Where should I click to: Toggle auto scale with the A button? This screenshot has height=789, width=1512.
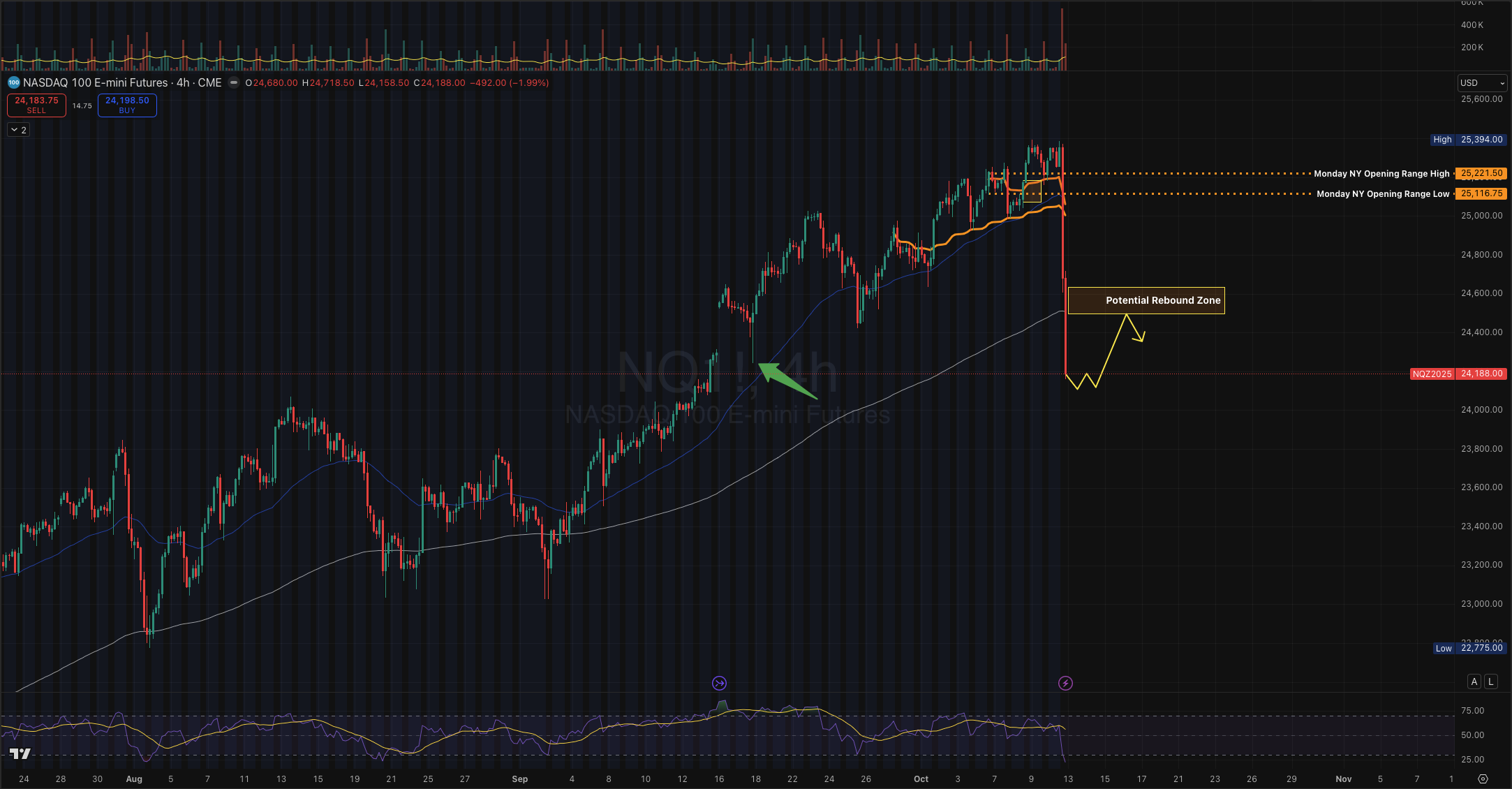(1474, 681)
